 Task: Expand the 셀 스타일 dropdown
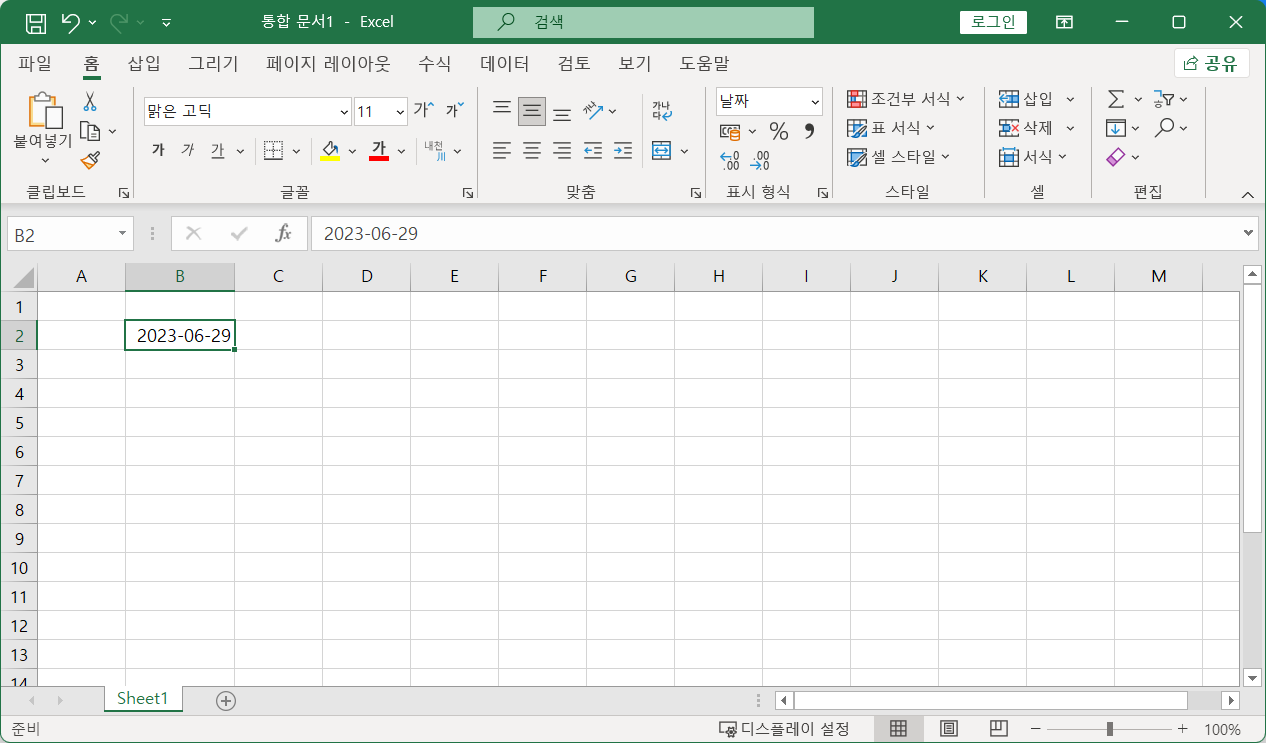point(945,157)
